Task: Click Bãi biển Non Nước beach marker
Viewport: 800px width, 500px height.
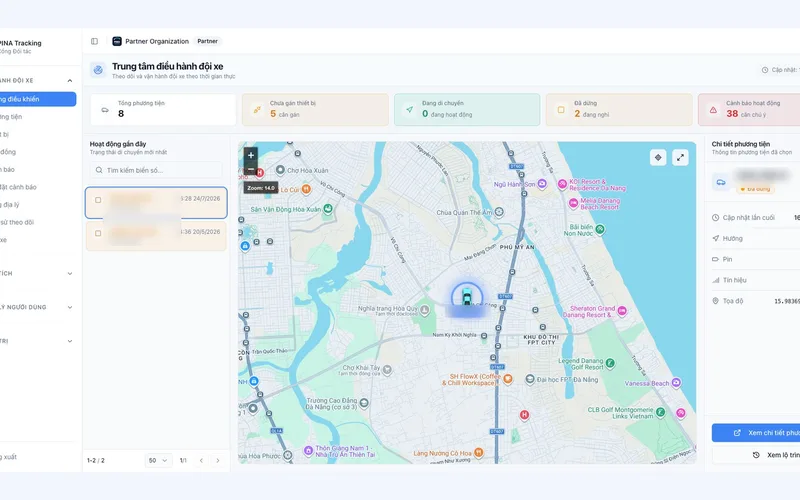Action: [x=600, y=229]
